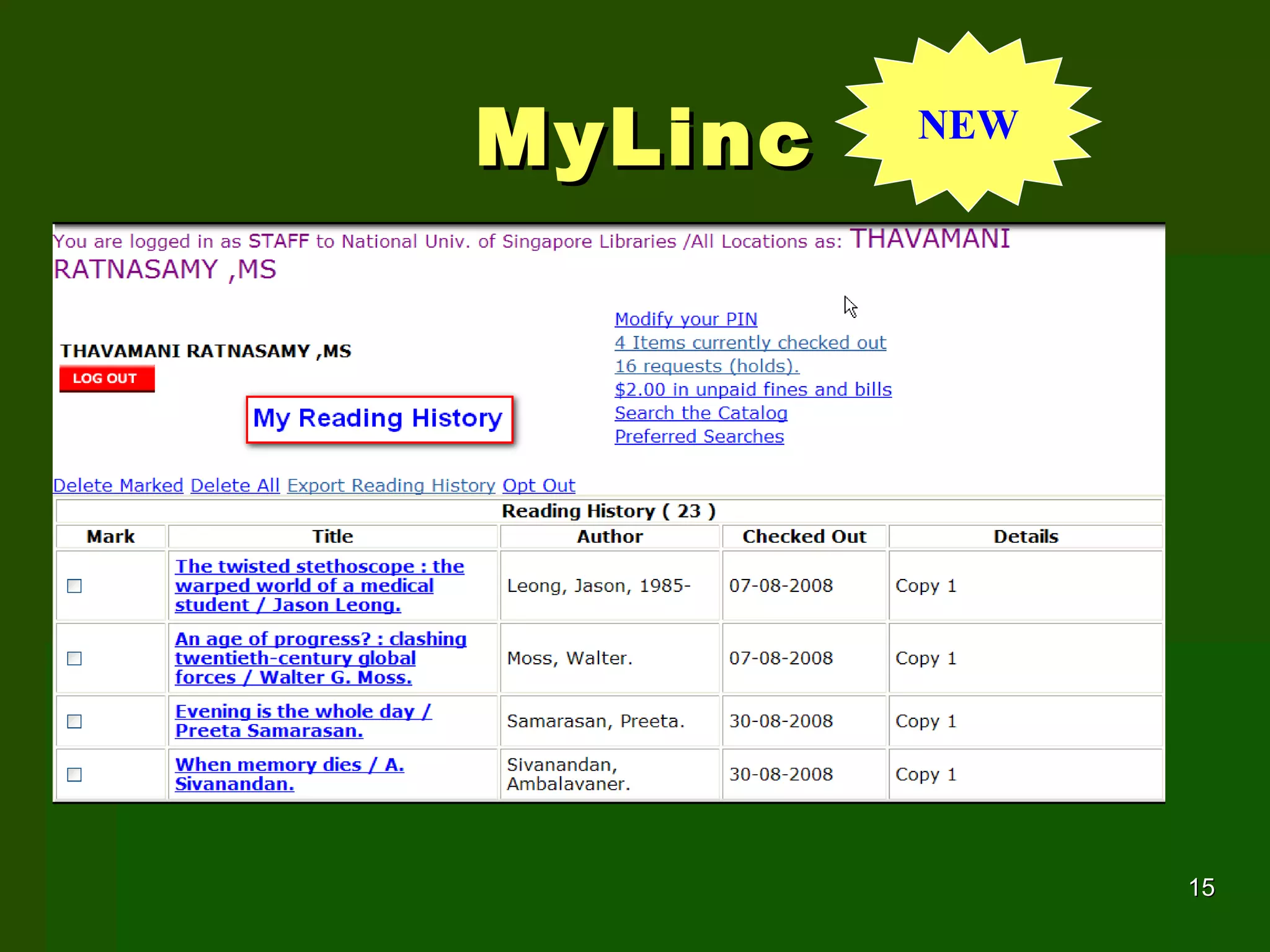Viewport: 1270px width, 952px height.
Task: Open When memory dies title link
Action: point(290,774)
